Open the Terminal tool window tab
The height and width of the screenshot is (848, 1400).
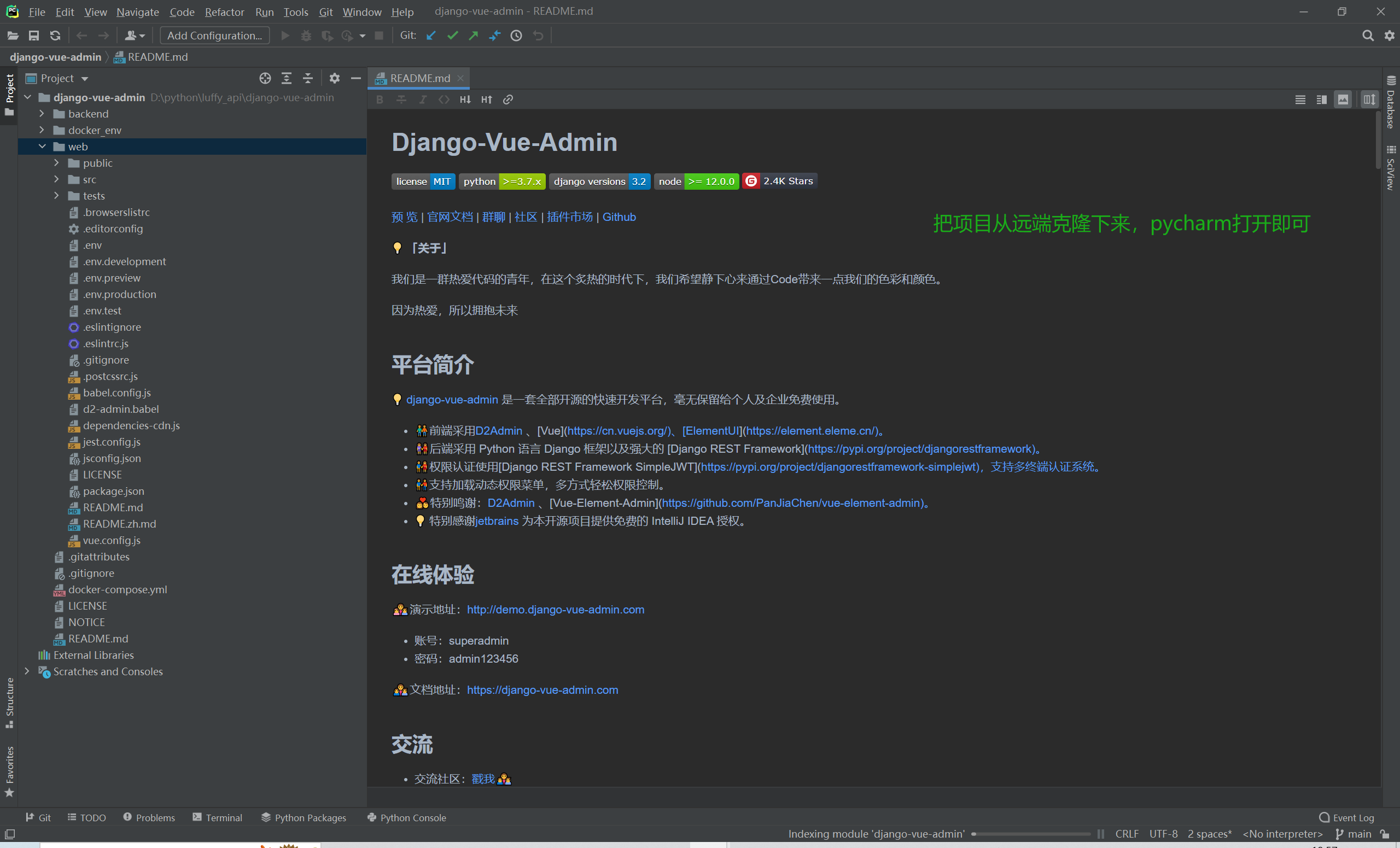click(217, 817)
